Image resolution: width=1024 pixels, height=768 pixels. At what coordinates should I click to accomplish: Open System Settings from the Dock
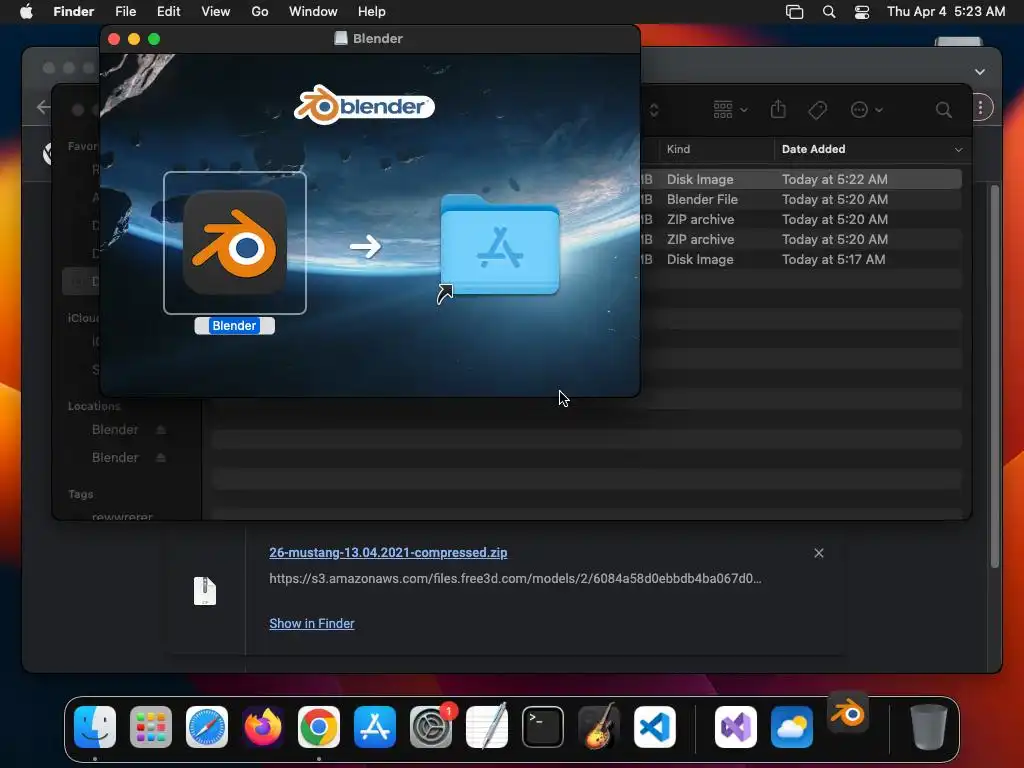pyautogui.click(x=431, y=727)
